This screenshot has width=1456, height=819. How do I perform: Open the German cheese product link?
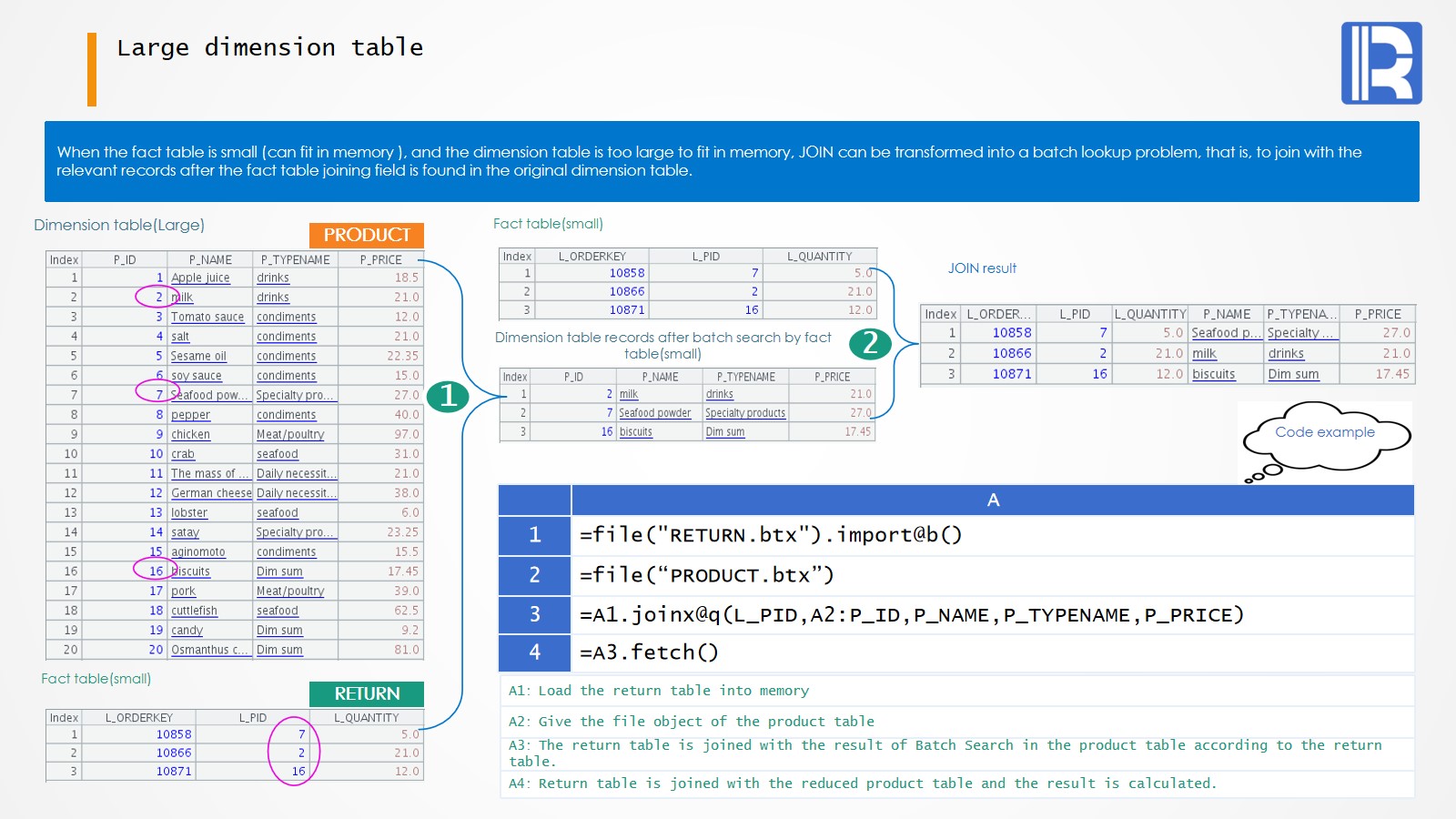(211, 493)
